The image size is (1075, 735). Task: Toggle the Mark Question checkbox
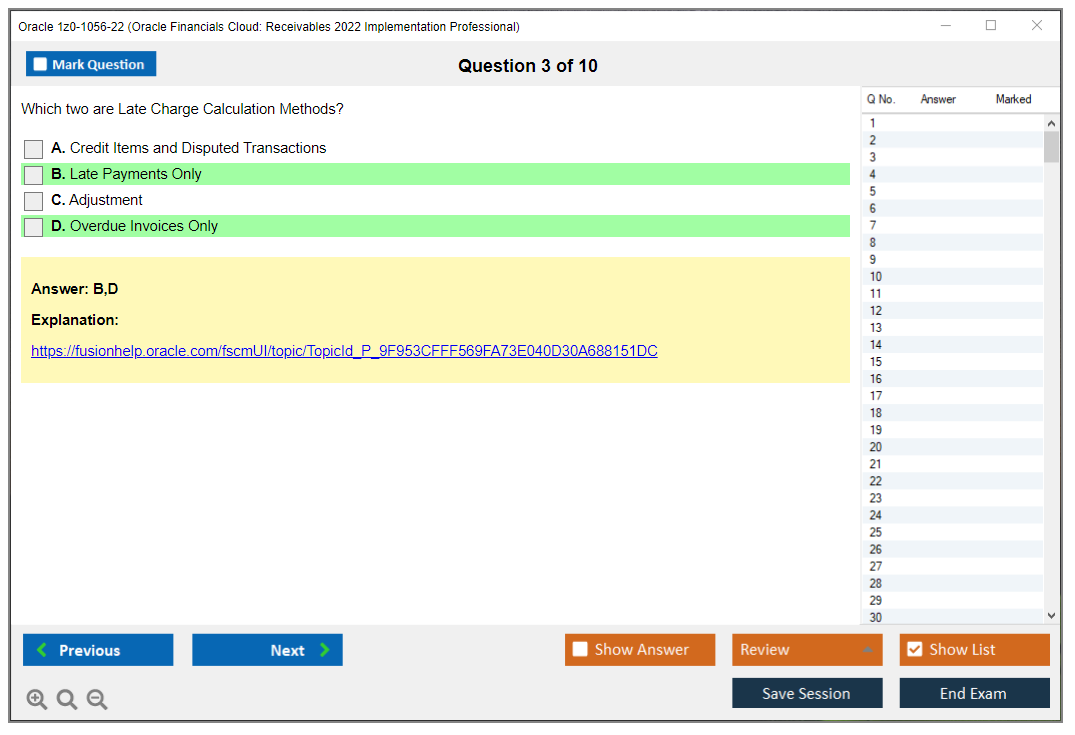tap(41, 65)
